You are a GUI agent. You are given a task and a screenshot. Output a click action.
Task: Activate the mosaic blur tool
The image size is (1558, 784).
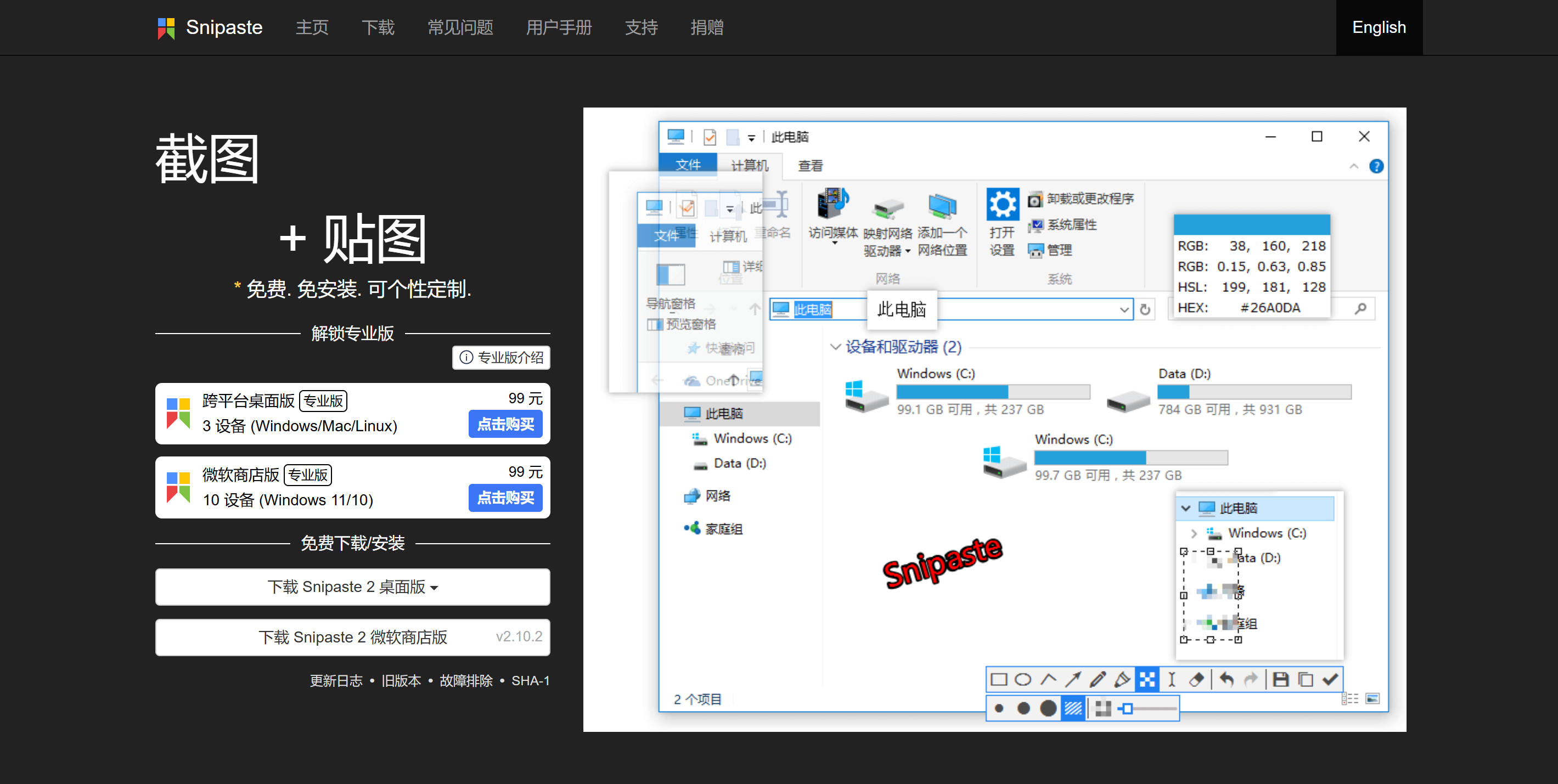point(1148,679)
